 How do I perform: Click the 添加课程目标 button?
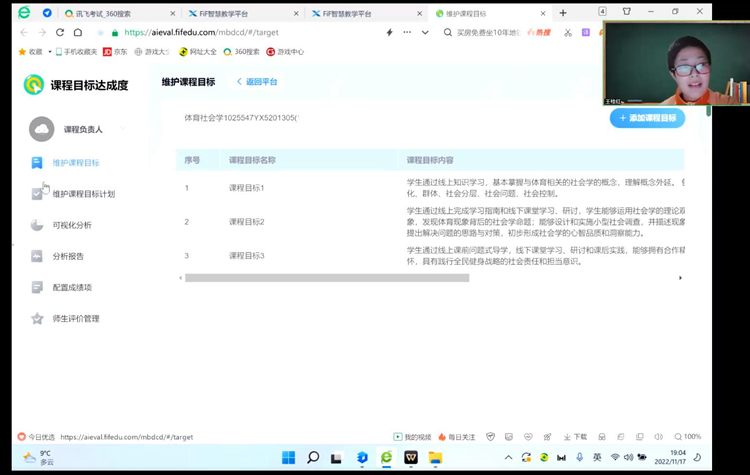[x=647, y=118]
